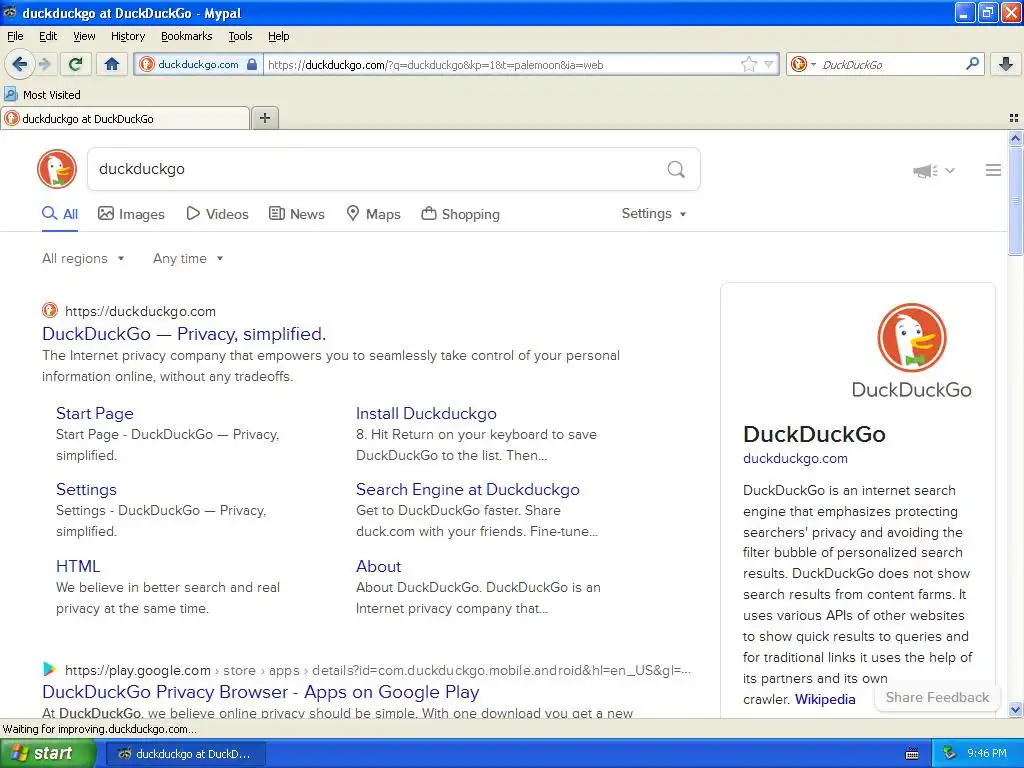The width and height of the screenshot is (1024, 768).
Task: Click the scrollbar up arrow
Action: 1015,138
